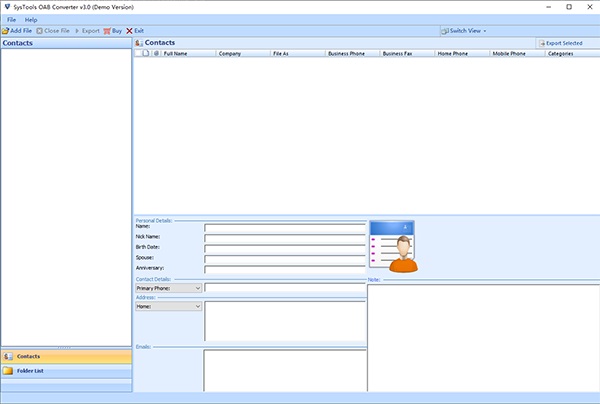The height and width of the screenshot is (404, 600).
Task: Sort by the Categories column
Action: (x=572, y=54)
